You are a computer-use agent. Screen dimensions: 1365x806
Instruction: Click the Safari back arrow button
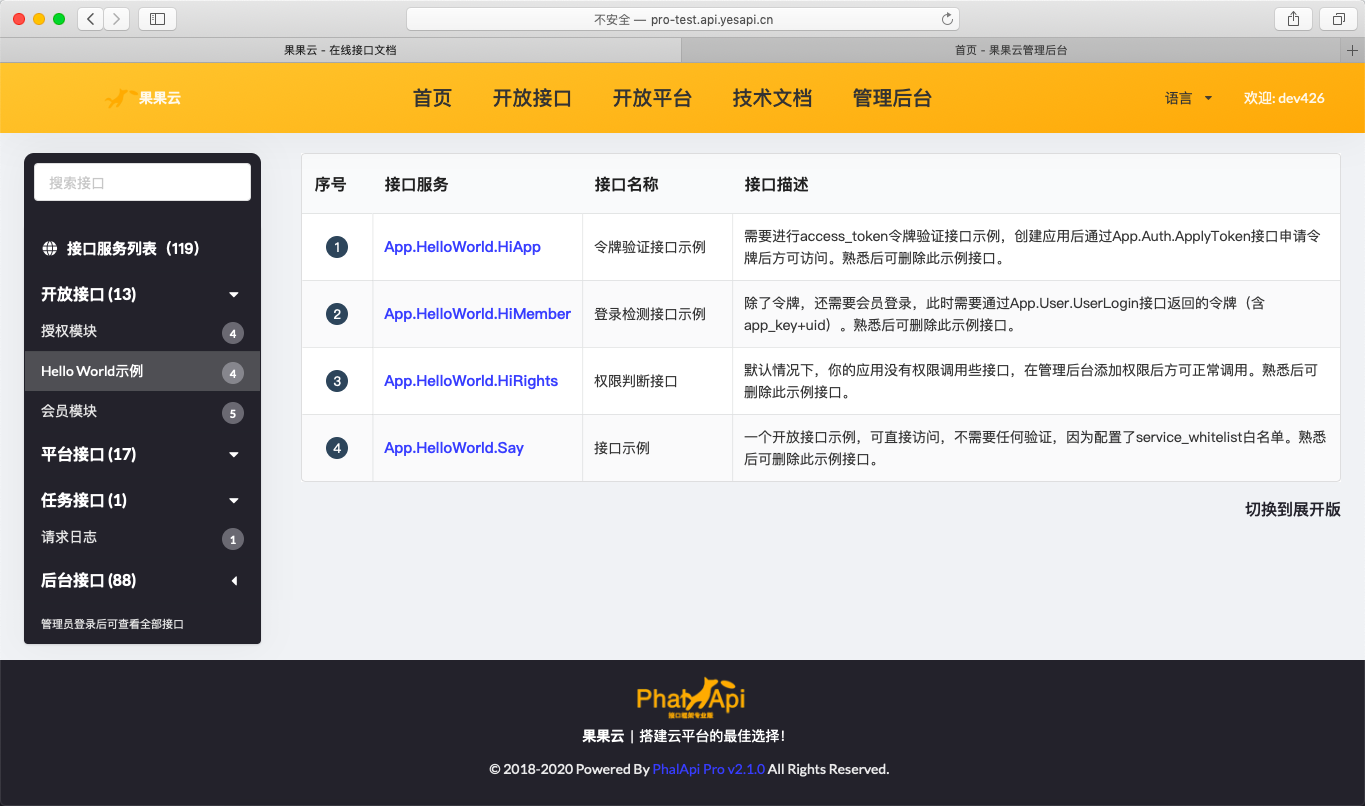[x=91, y=18]
